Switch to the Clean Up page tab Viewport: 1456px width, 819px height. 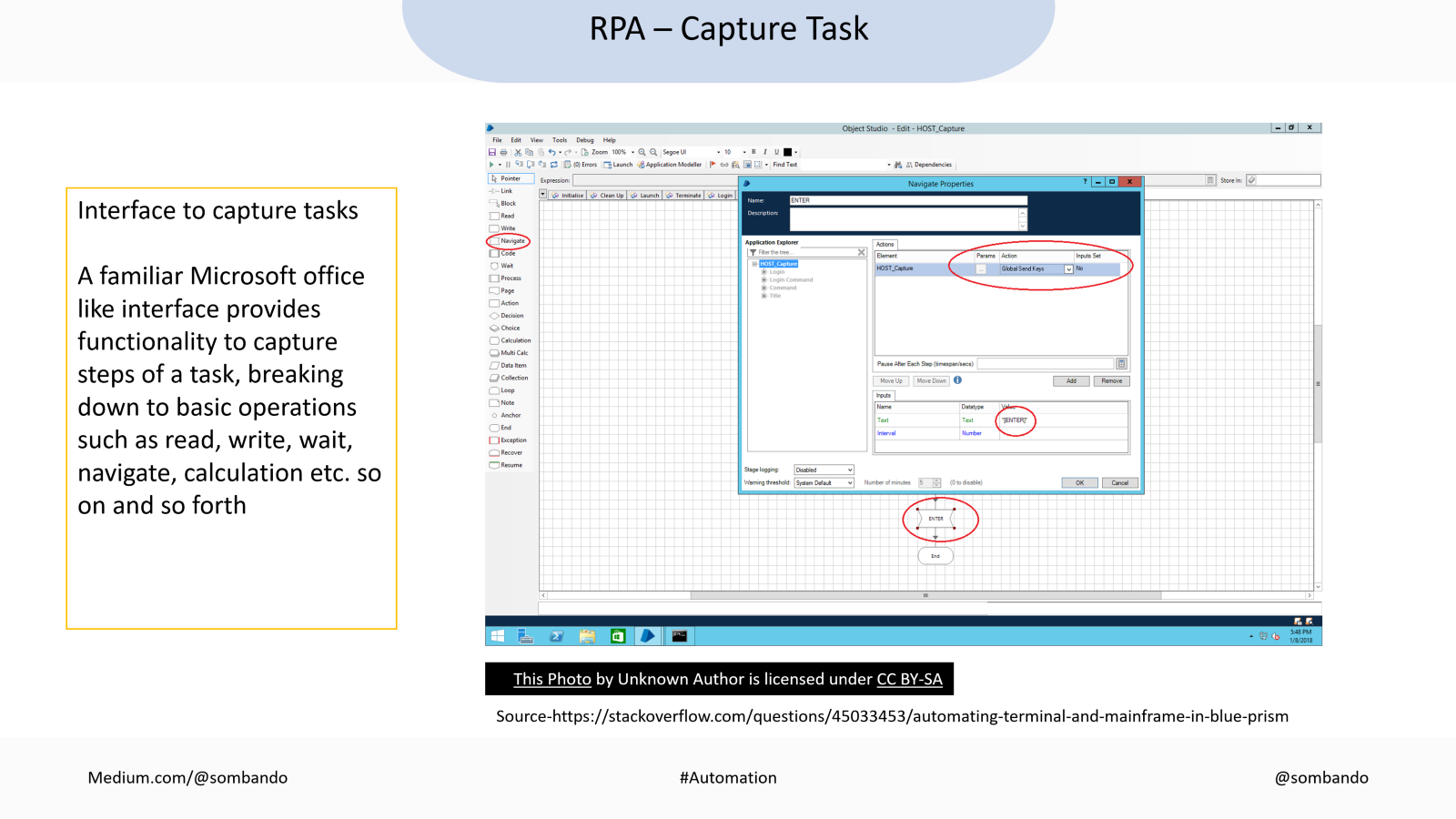coord(608,196)
